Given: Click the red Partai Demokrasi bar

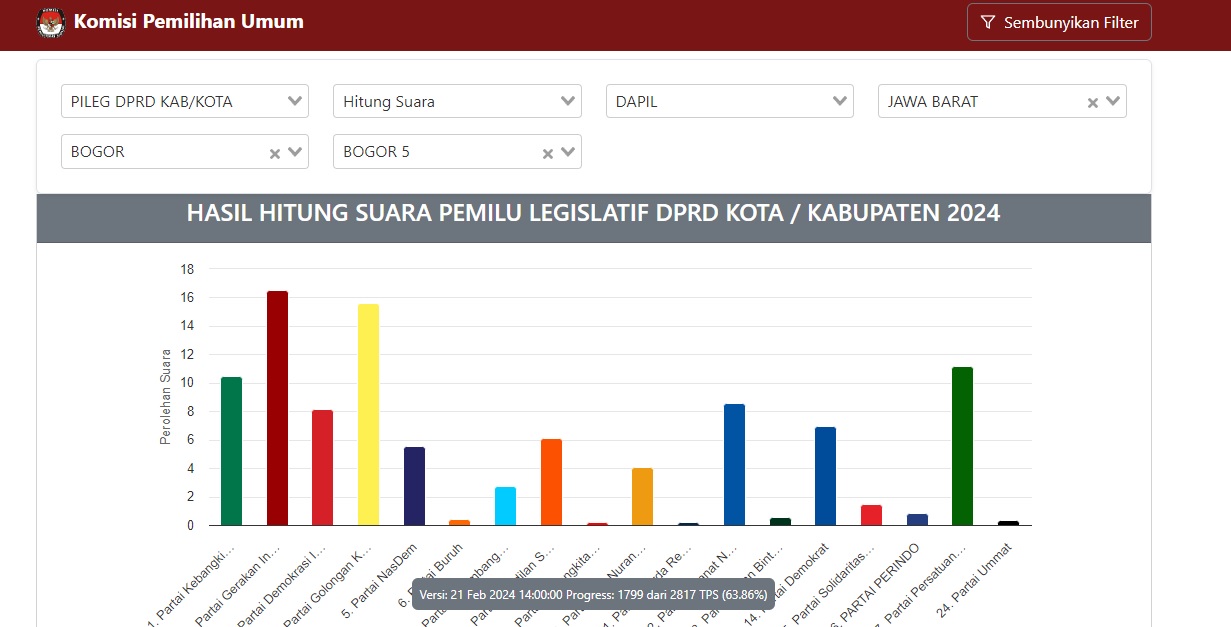Looking at the screenshot, I should pos(322,467).
